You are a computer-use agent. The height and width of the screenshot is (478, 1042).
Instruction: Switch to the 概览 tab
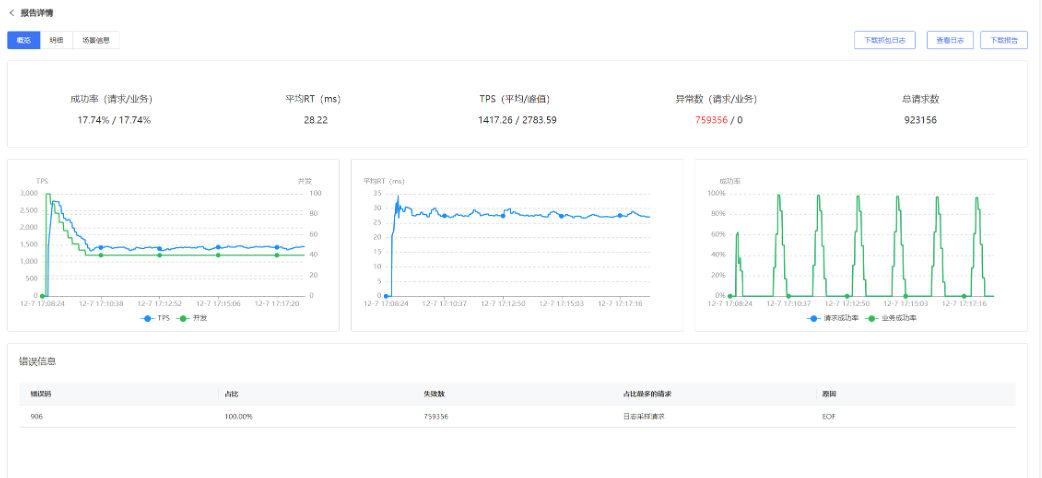click(24, 40)
